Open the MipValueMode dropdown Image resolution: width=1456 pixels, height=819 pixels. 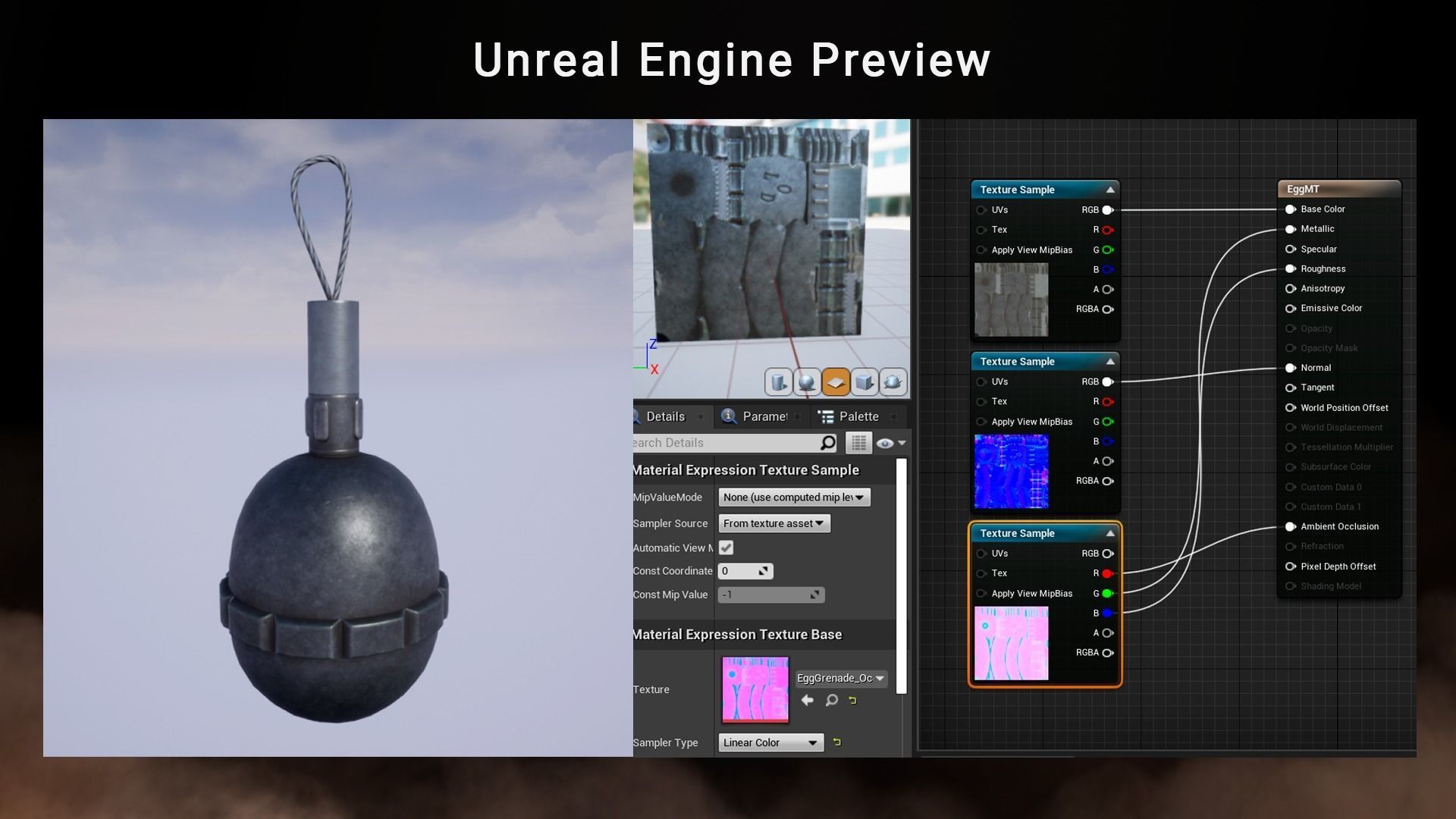pos(794,497)
